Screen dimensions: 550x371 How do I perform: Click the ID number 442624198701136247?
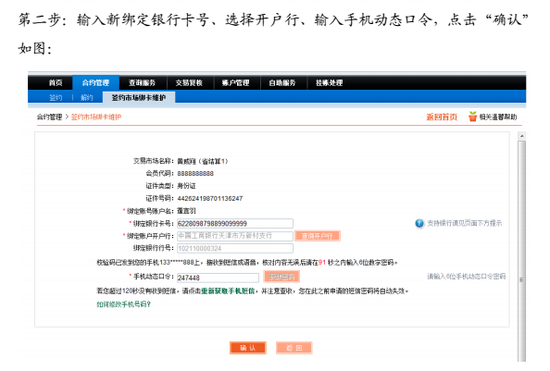pos(210,198)
